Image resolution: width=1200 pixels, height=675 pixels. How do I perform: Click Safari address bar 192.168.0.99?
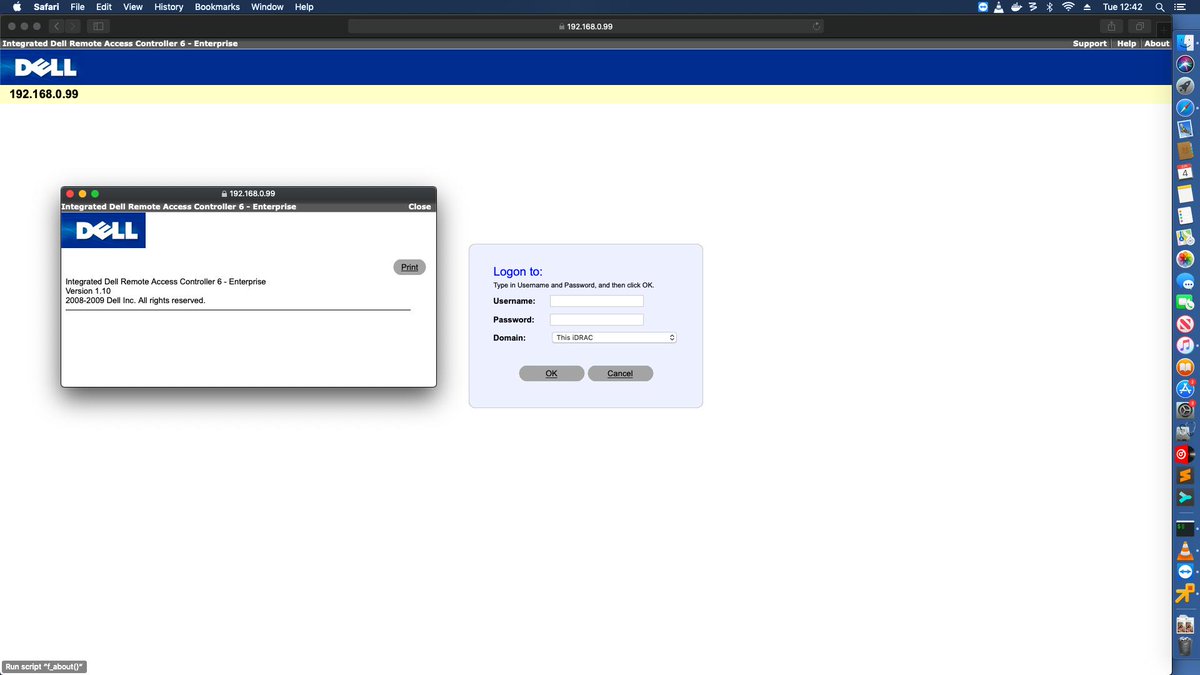click(x=586, y=26)
